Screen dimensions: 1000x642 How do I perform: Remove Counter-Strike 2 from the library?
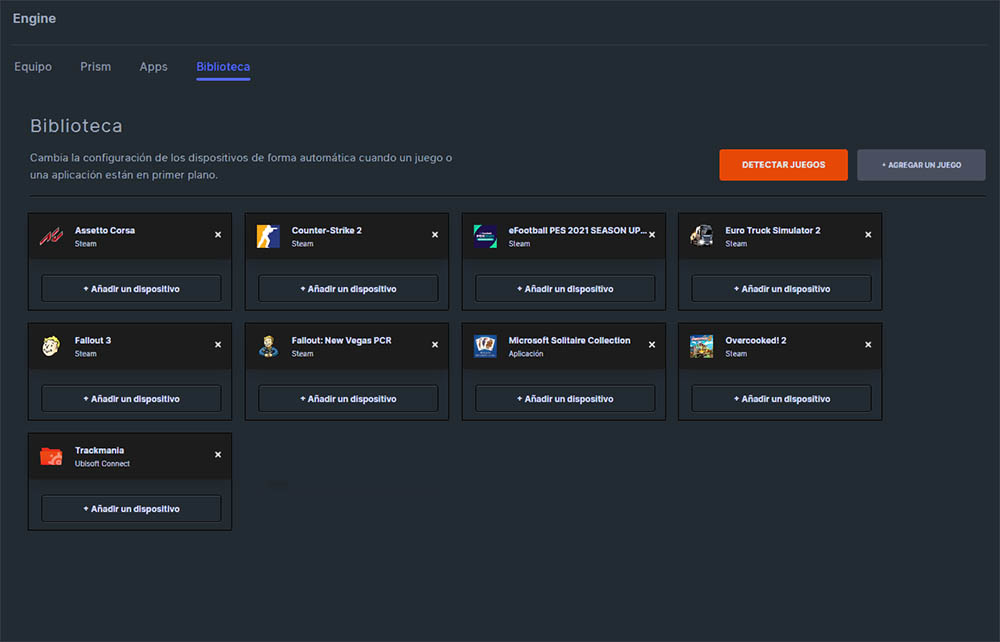[435, 235]
